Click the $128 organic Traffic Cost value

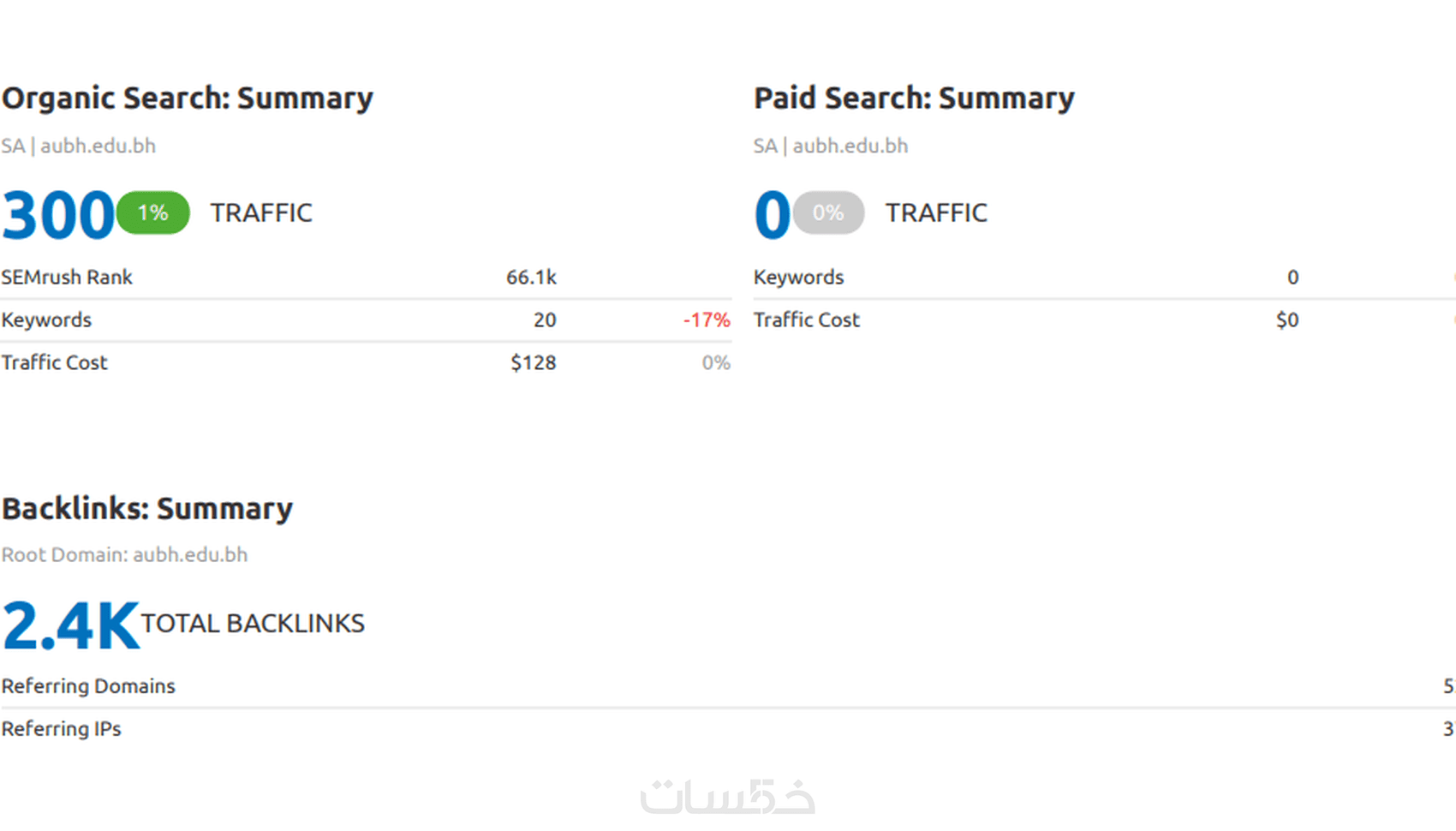coord(533,363)
